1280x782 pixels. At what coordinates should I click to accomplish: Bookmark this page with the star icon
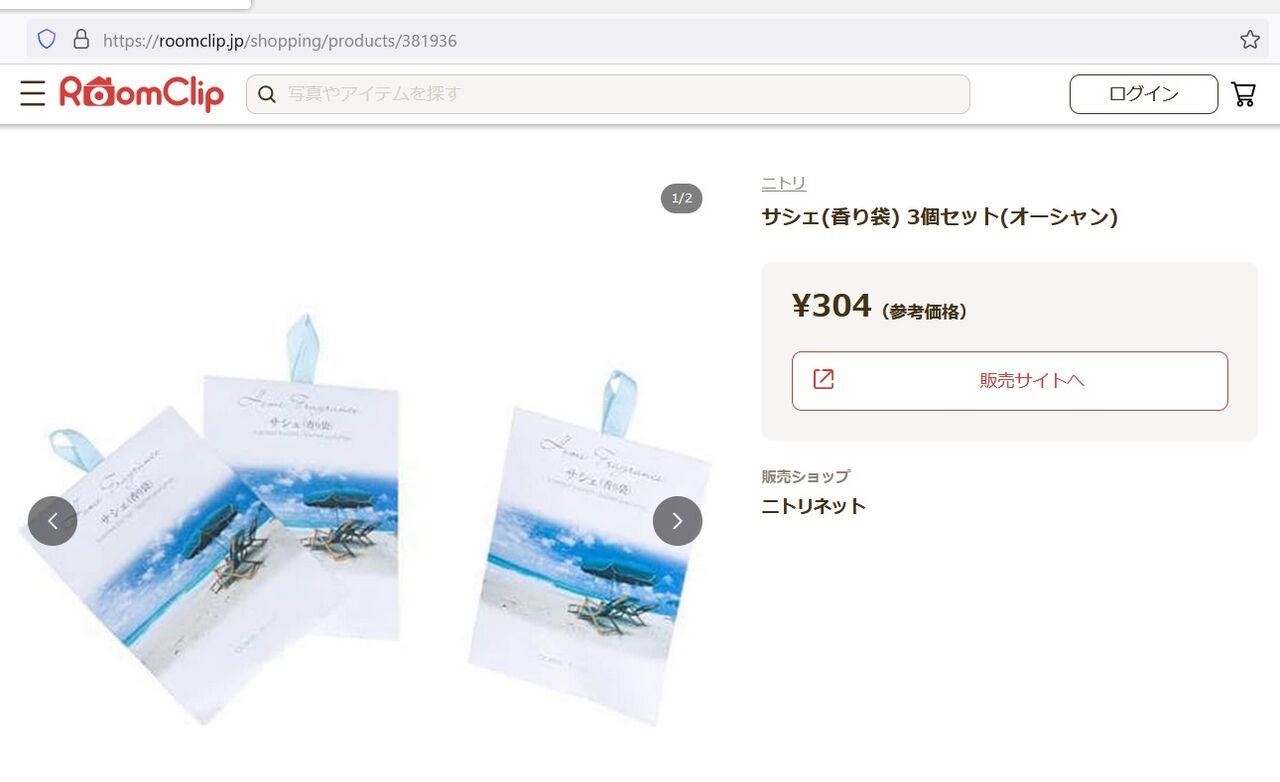[1250, 40]
